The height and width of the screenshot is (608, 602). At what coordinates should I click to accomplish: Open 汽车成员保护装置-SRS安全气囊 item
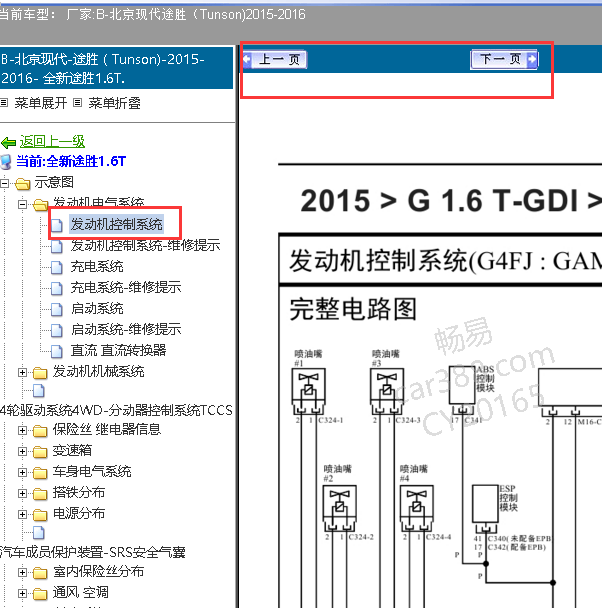(92, 552)
